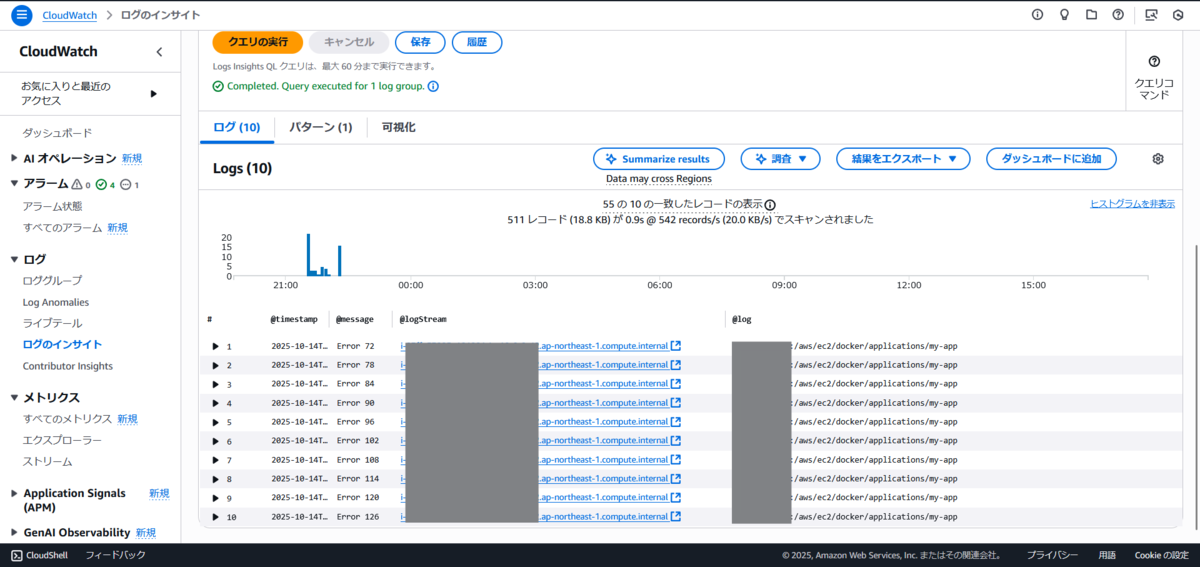Open アラーム状態 in sidebar

[53, 206]
